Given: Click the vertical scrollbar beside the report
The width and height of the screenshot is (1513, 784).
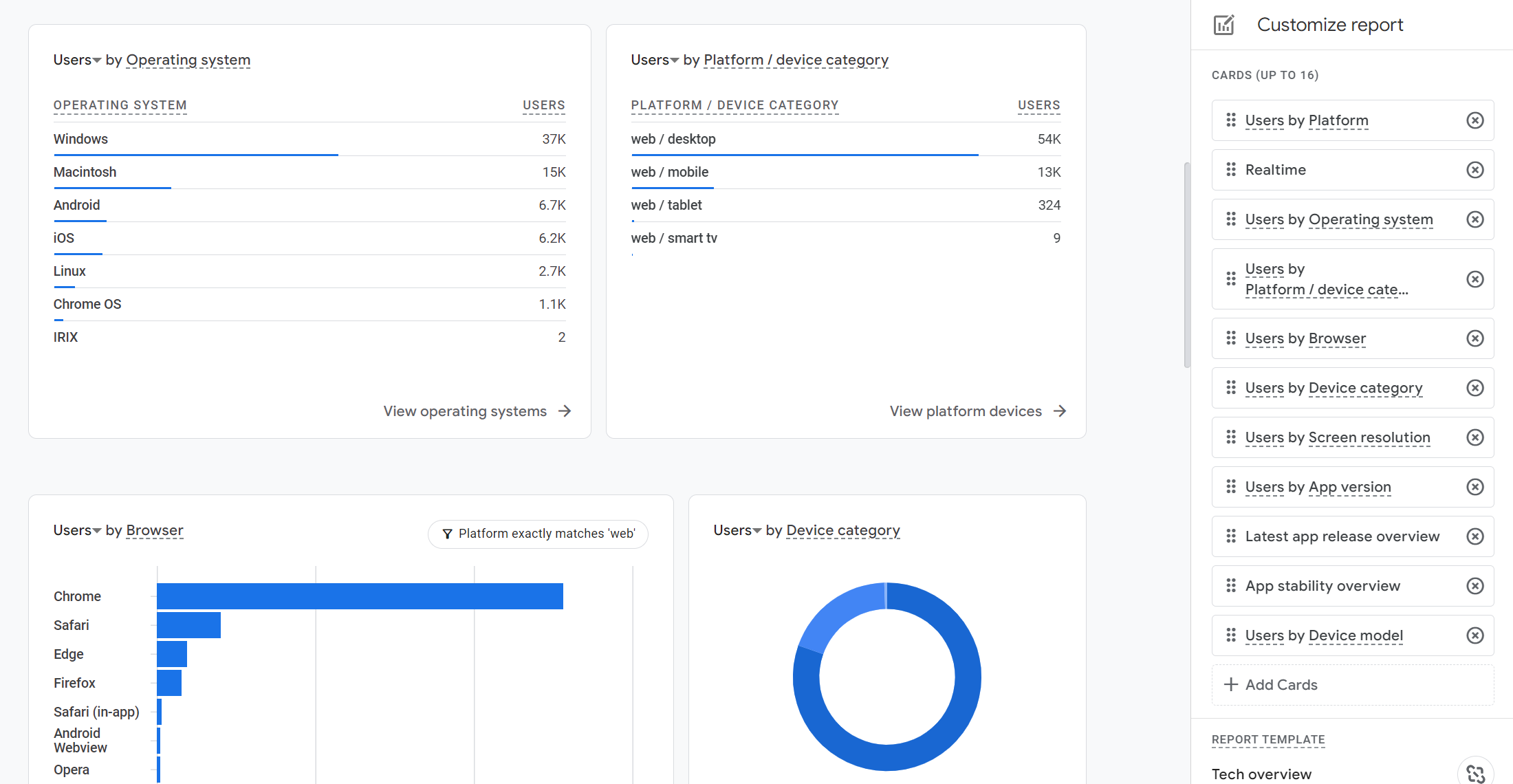Looking at the screenshot, I should pyautogui.click(x=1186, y=265).
